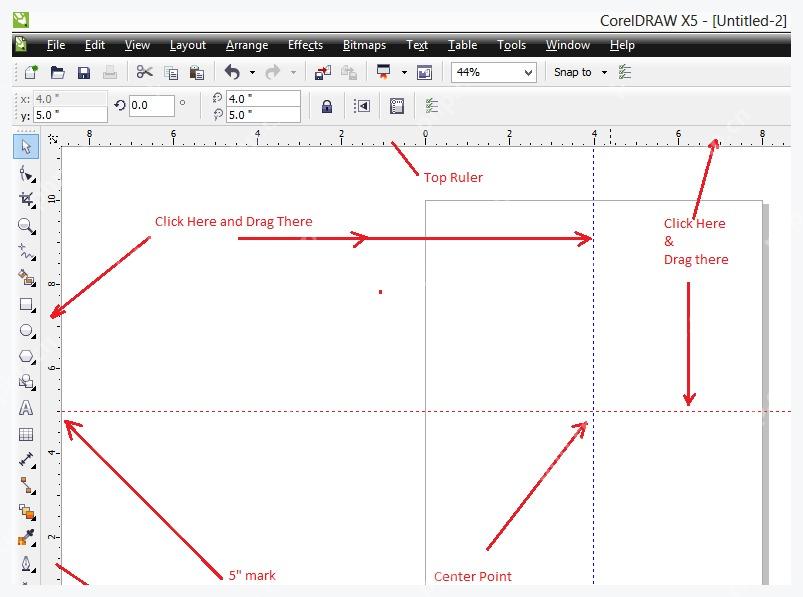This screenshot has height=597, width=803.
Task: Click the Export icon
Action: coord(349,73)
